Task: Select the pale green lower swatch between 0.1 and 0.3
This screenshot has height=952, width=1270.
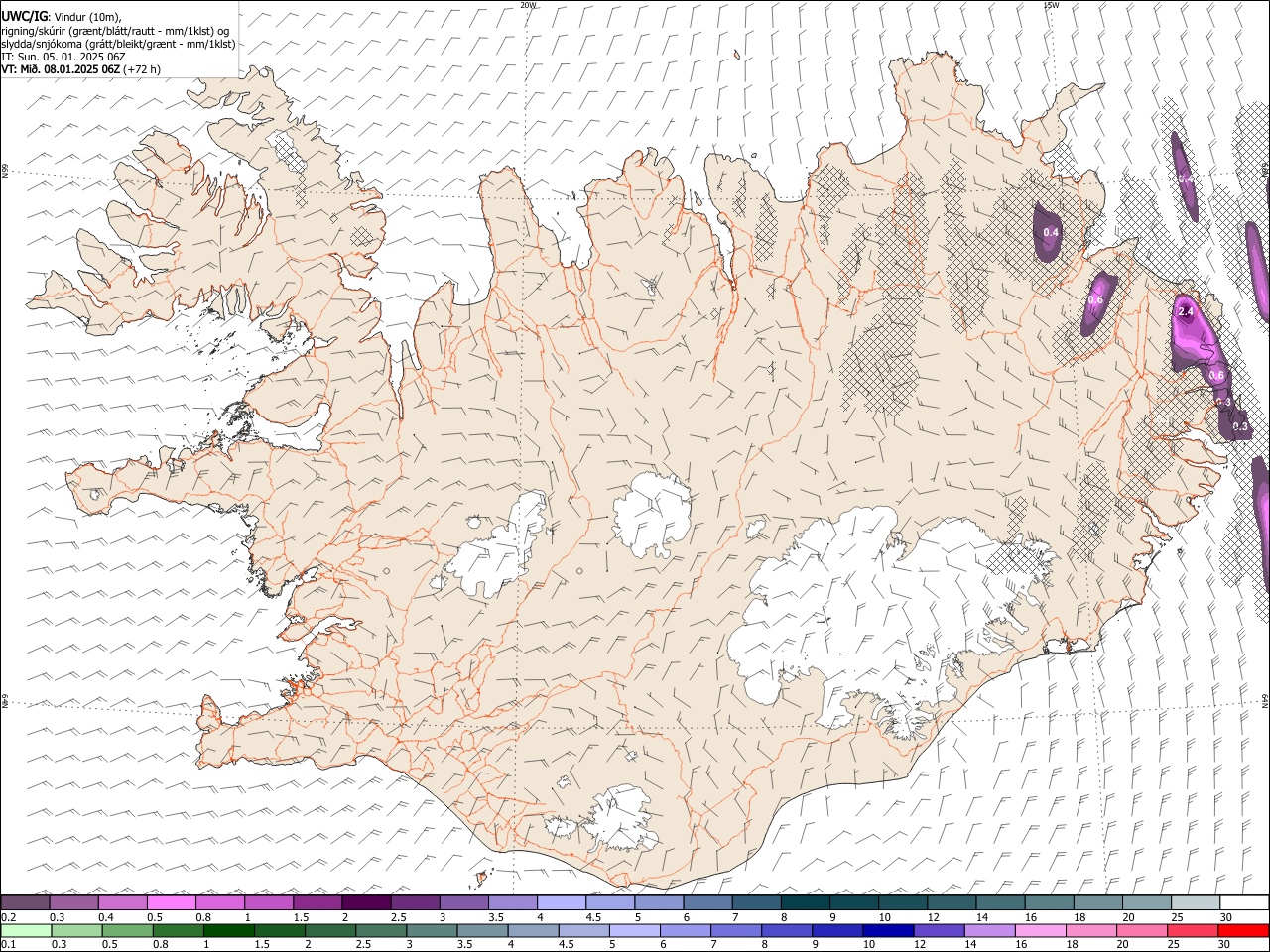Action: pos(26,930)
